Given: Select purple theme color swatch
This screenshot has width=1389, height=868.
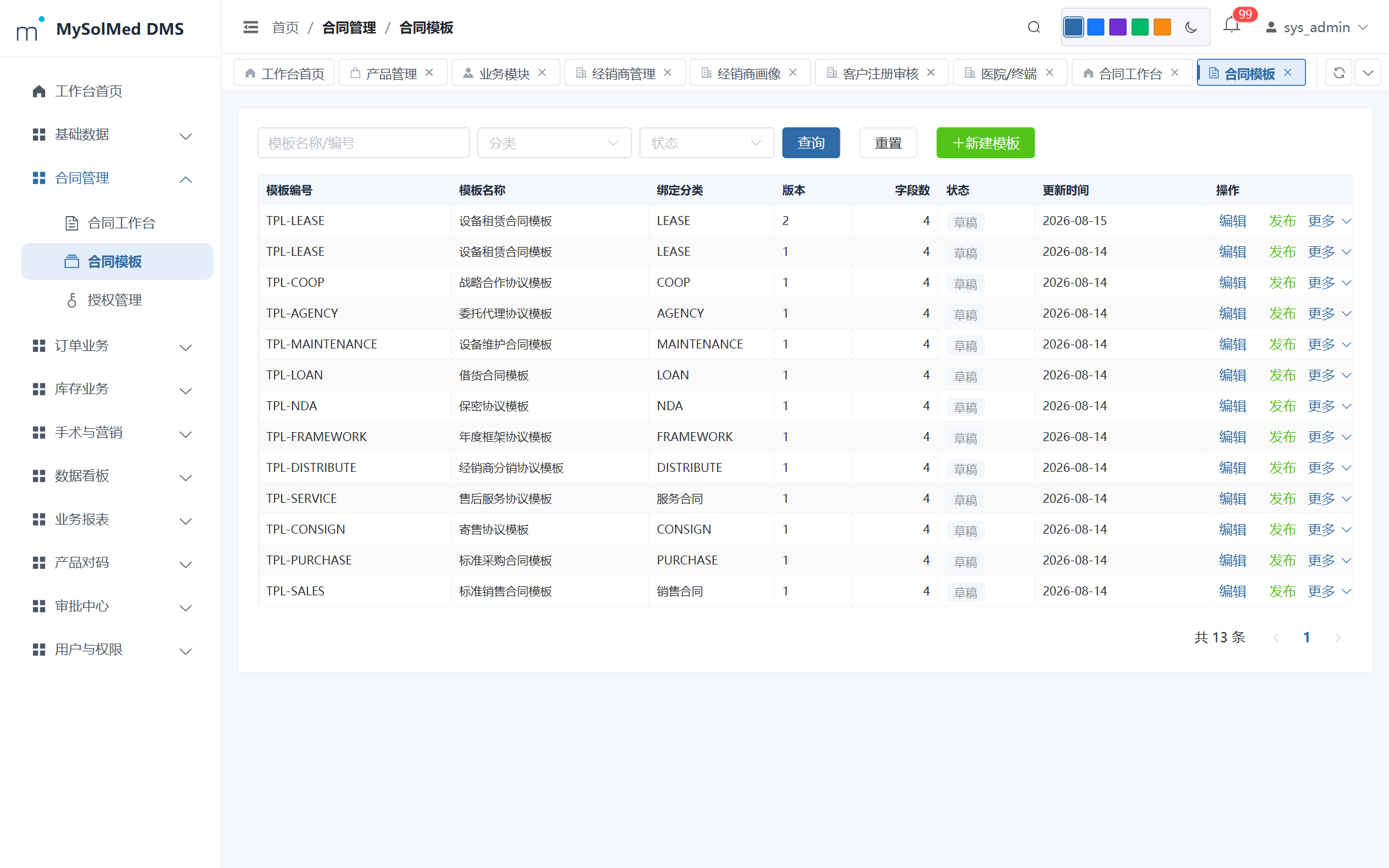Looking at the screenshot, I should tap(1118, 27).
